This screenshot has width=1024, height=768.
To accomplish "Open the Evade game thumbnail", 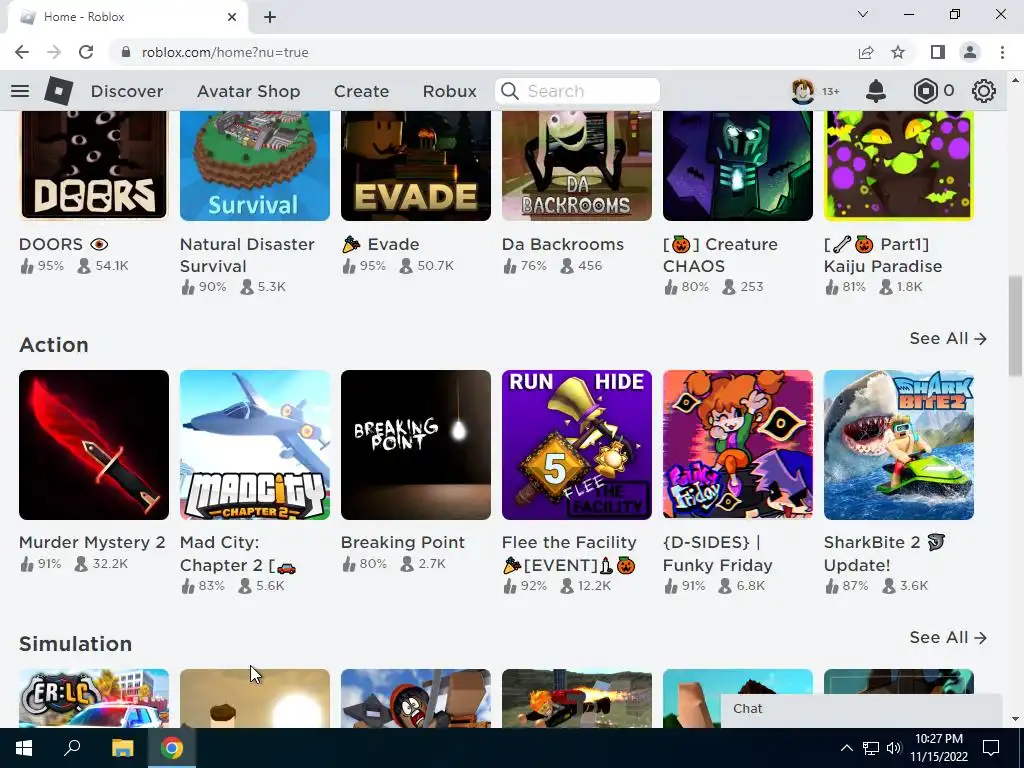I will (415, 165).
